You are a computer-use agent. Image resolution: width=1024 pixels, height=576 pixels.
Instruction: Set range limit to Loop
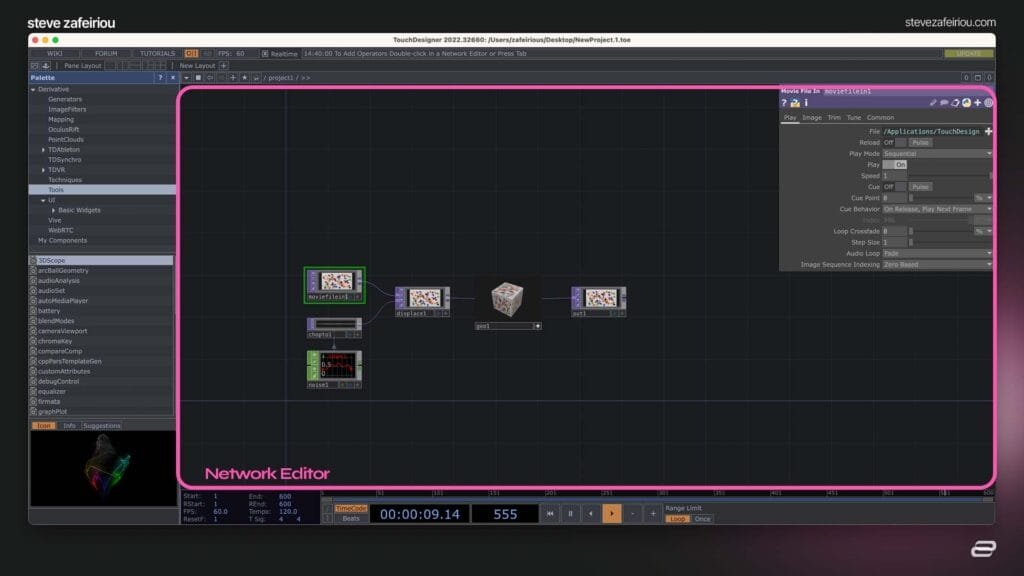(x=677, y=519)
